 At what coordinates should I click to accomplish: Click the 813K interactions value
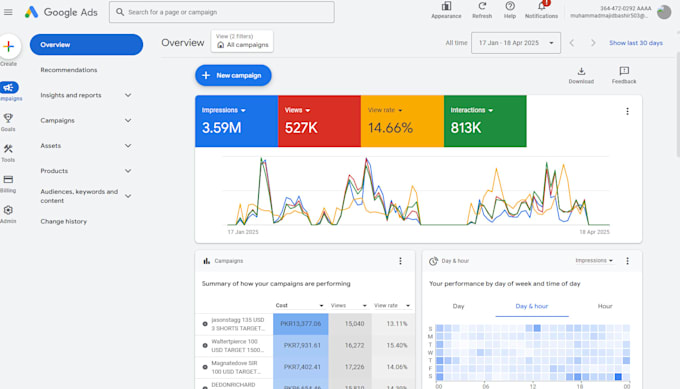[466, 128]
